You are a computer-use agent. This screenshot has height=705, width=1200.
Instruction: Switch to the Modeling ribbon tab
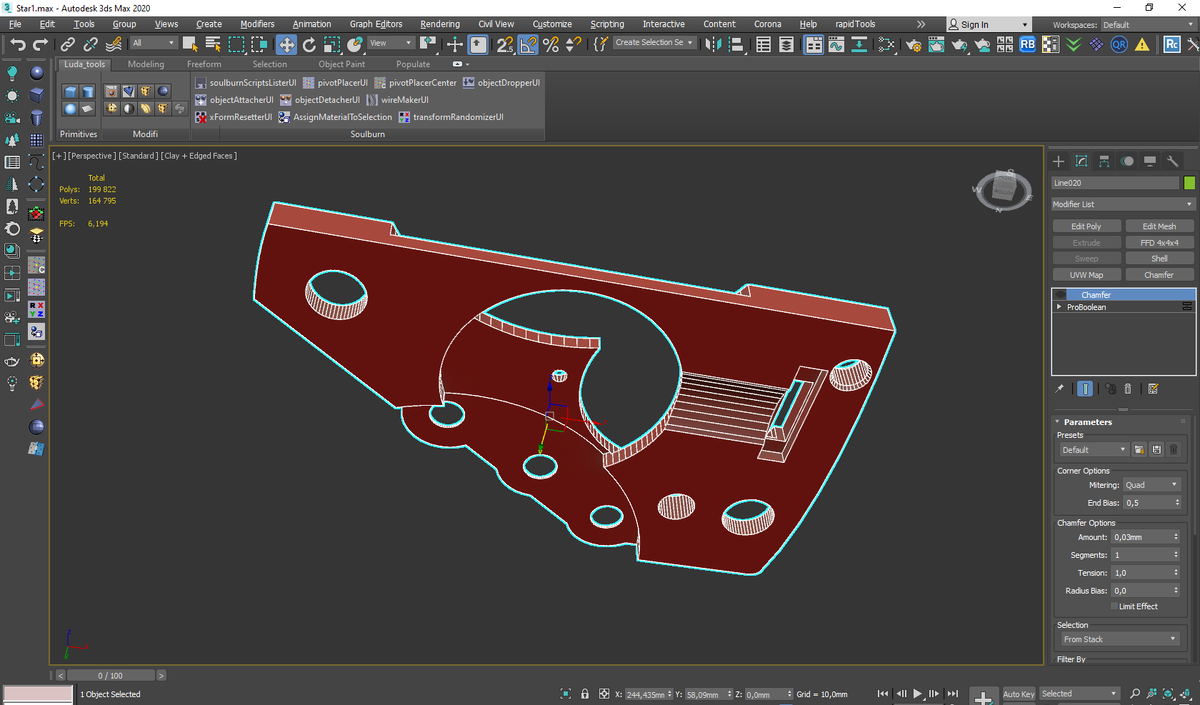coord(146,64)
